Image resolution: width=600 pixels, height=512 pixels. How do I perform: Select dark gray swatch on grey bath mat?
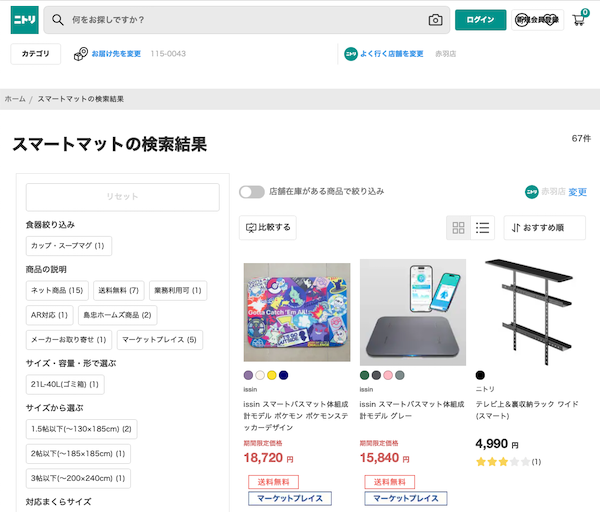(376, 375)
